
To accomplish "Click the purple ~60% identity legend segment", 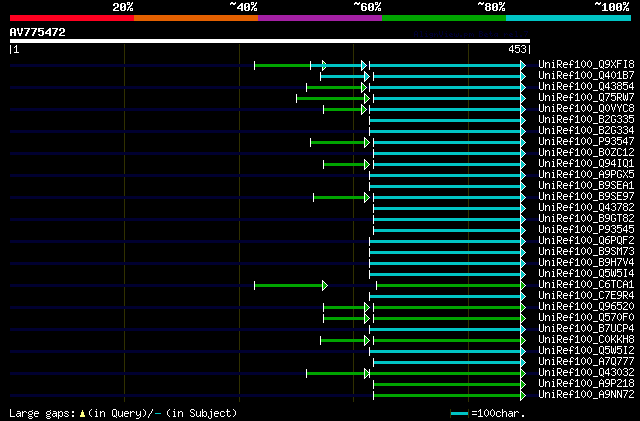I will click(320, 18).
